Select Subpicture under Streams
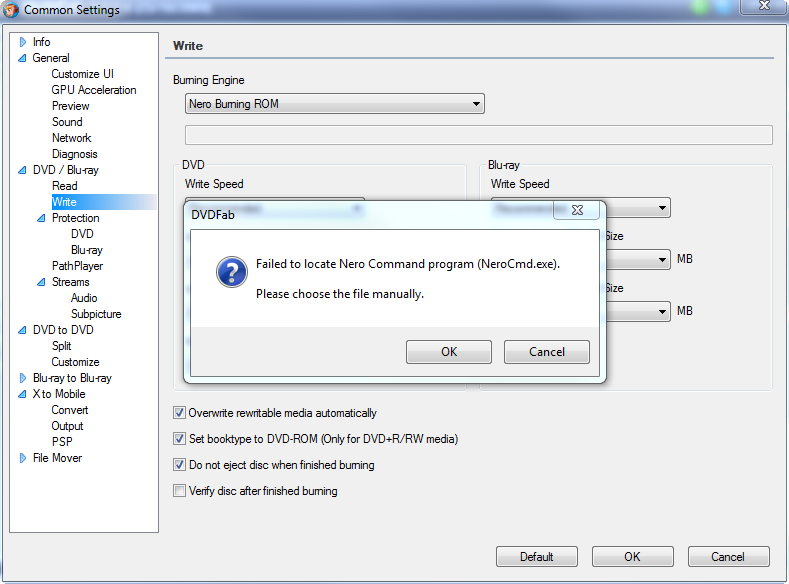 (96, 314)
